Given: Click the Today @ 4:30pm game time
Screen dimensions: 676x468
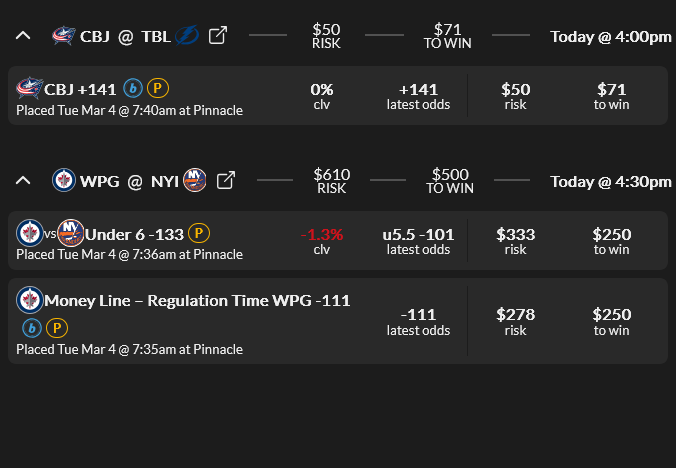Looking at the screenshot, I should click(610, 181).
